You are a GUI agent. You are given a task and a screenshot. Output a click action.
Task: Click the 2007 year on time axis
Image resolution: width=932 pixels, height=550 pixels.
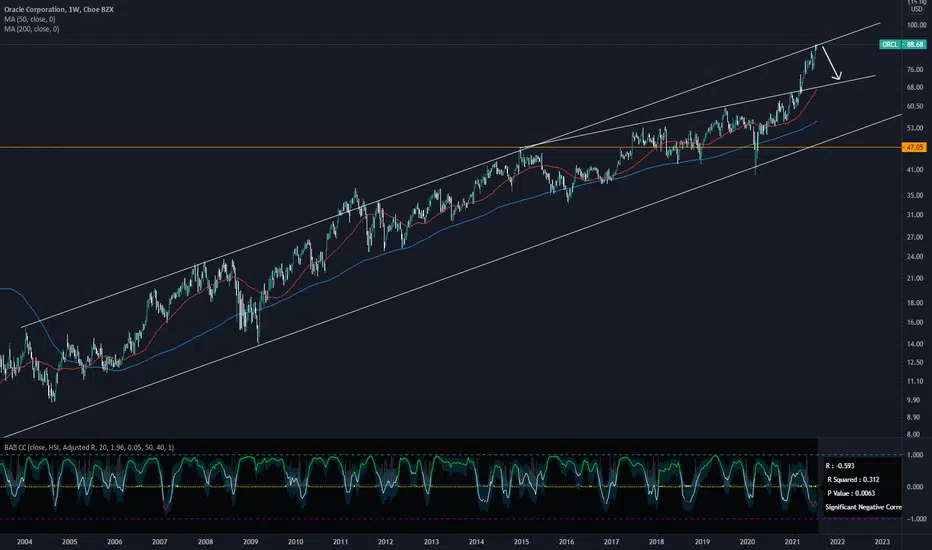coord(159,542)
